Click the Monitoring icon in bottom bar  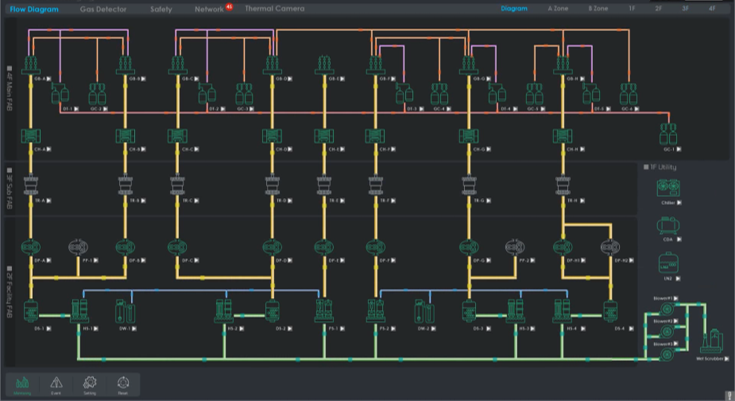[x=23, y=383]
